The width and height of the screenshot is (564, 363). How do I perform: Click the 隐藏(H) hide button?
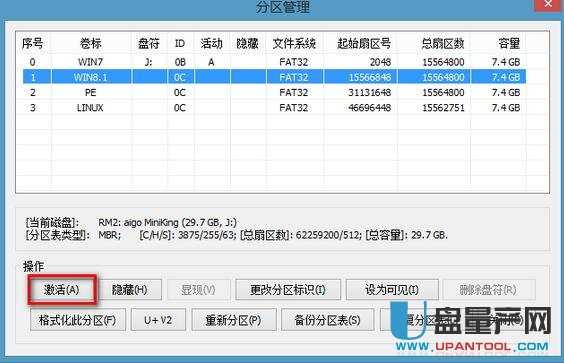(129, 290)
